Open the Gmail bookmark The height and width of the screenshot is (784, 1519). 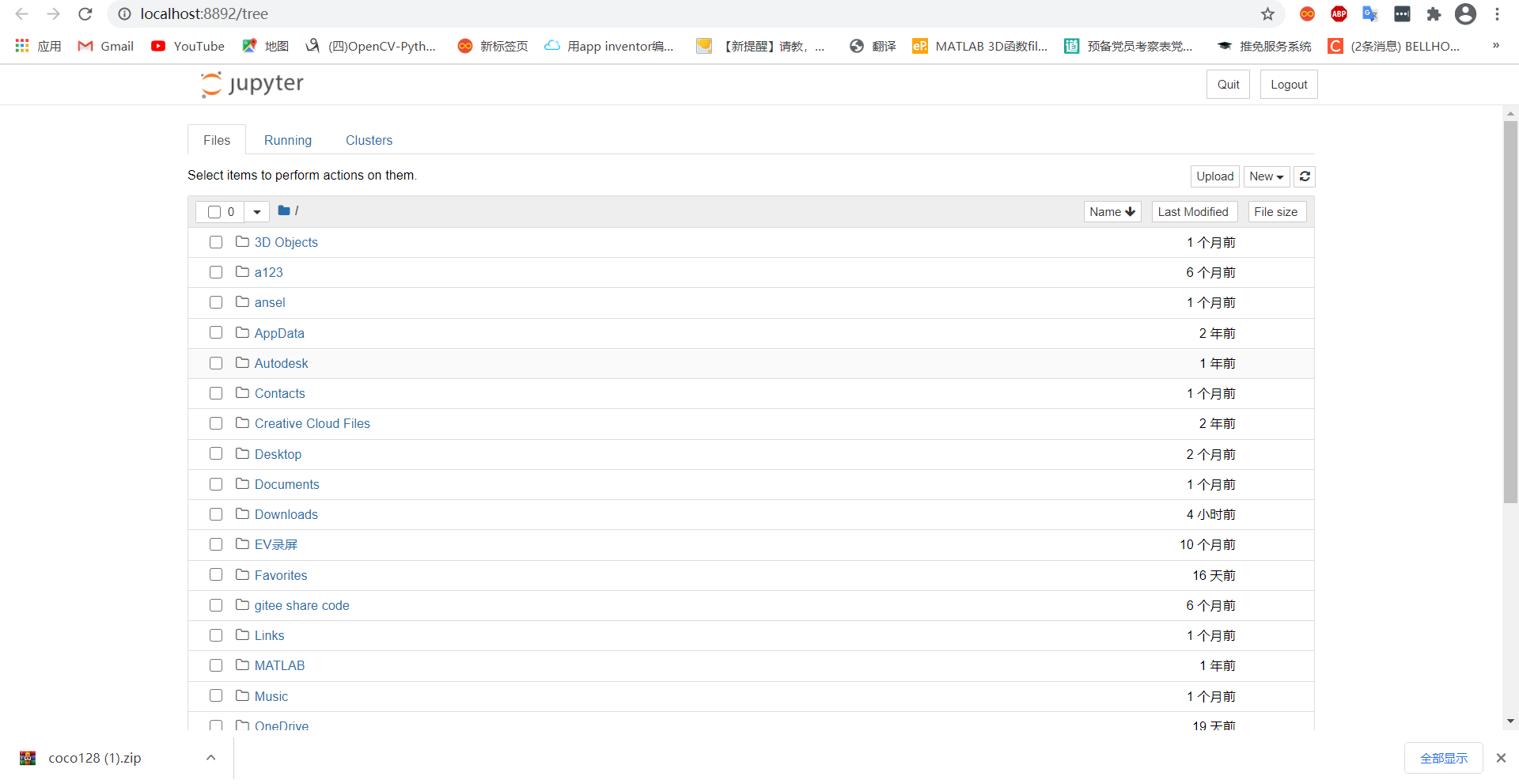106,46
